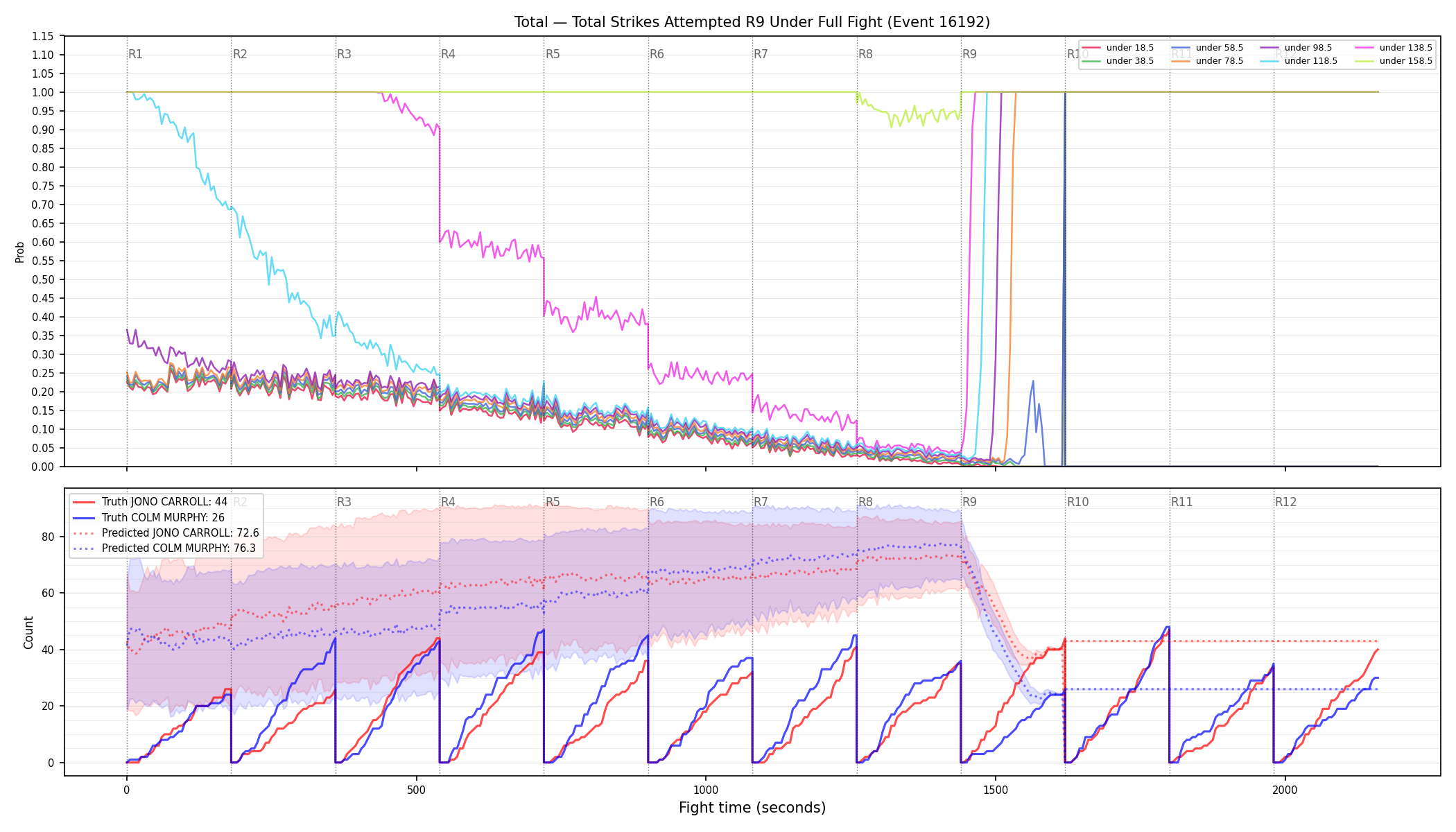
Task: Click the R3 round label in count chart
Action: (x=344, y=502)
